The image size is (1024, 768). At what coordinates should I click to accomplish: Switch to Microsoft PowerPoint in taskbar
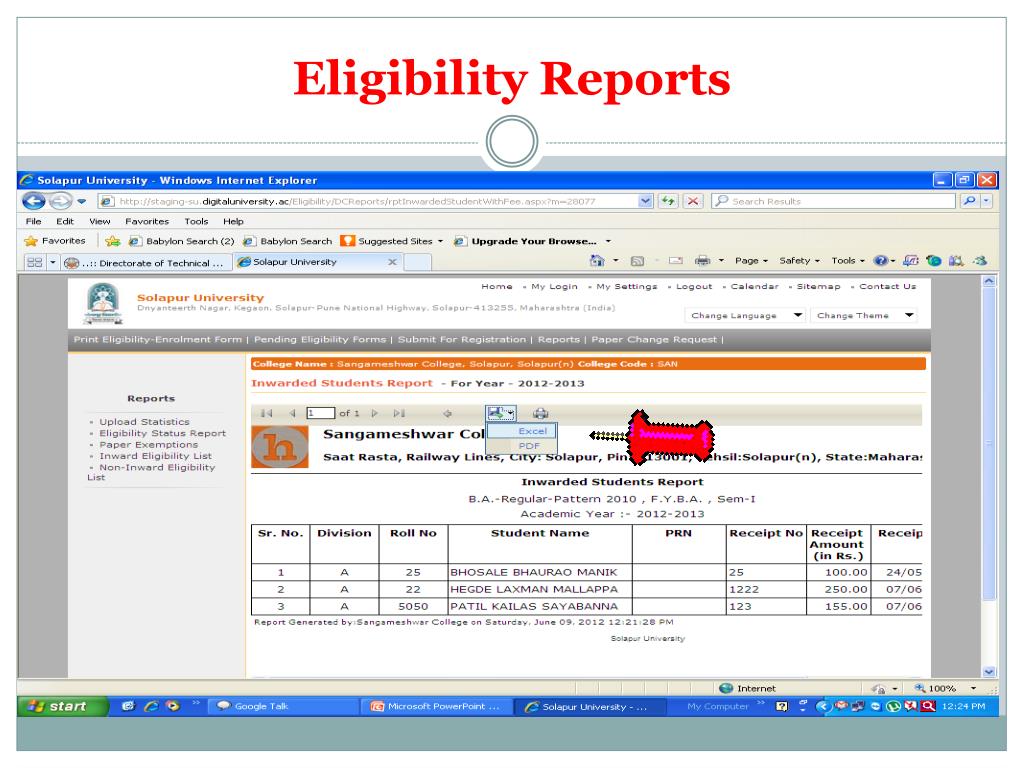[x=437, y=706]
